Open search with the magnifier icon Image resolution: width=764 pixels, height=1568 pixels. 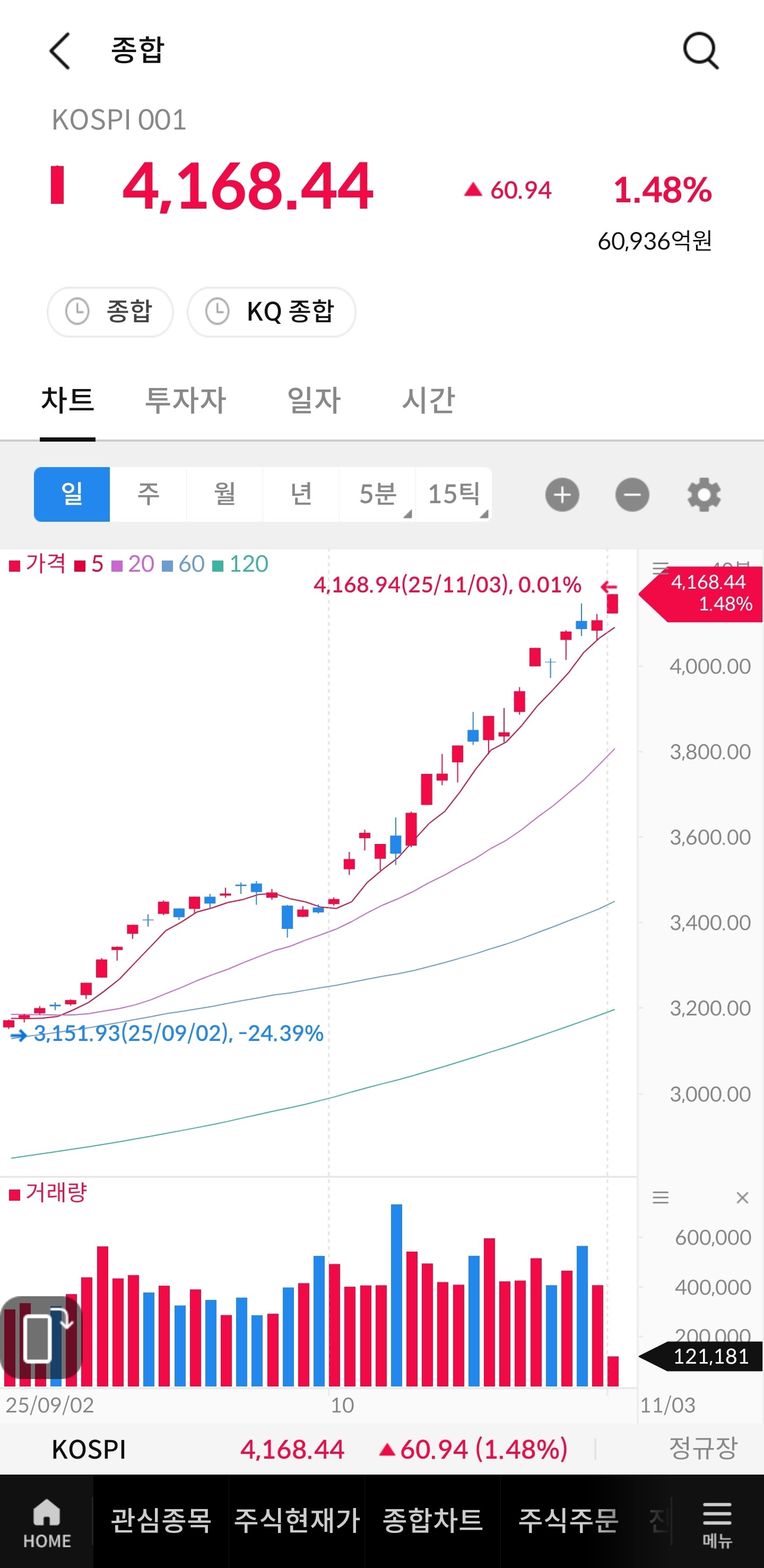click(701, 51)
